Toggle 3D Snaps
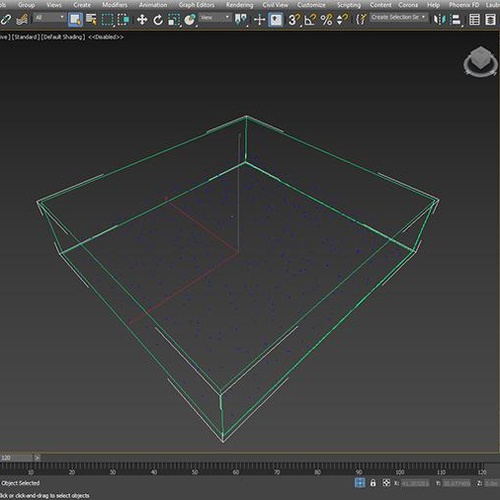Viewport: 500px width, 500px height. point(294,20)
